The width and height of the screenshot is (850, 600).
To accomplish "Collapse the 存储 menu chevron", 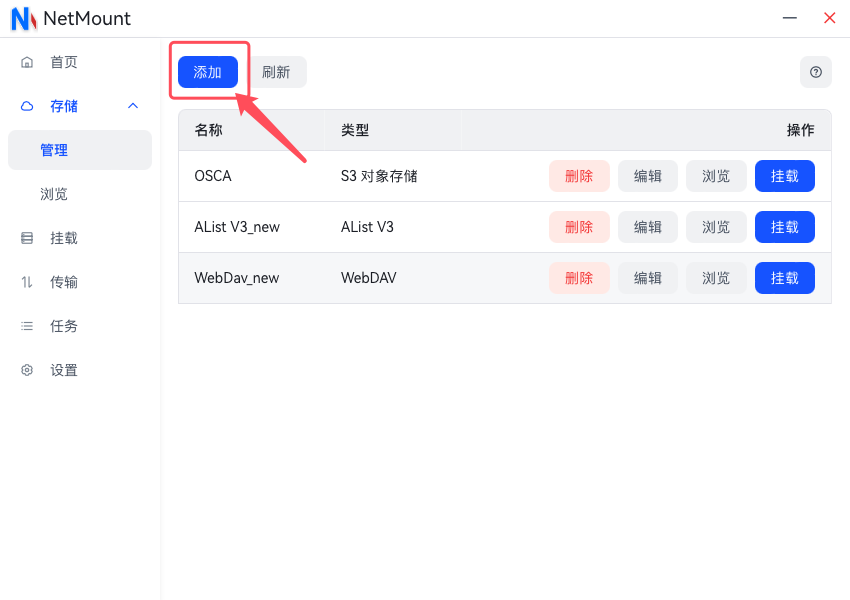I will [x=133, y=106].
